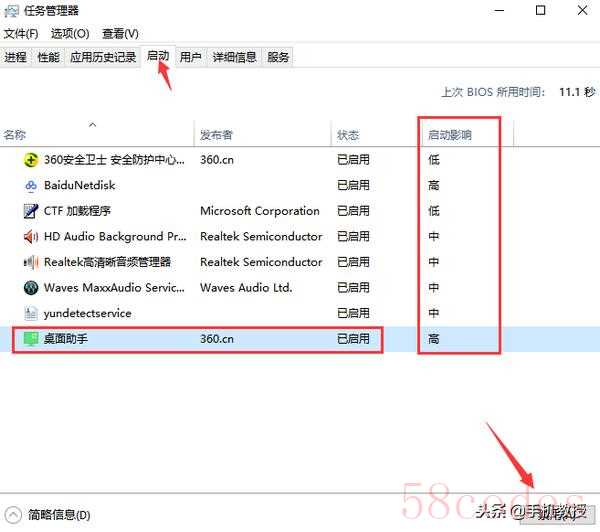Click the 高 impact value for 桌面助手
Screen dimensions: 600x532
434,339
